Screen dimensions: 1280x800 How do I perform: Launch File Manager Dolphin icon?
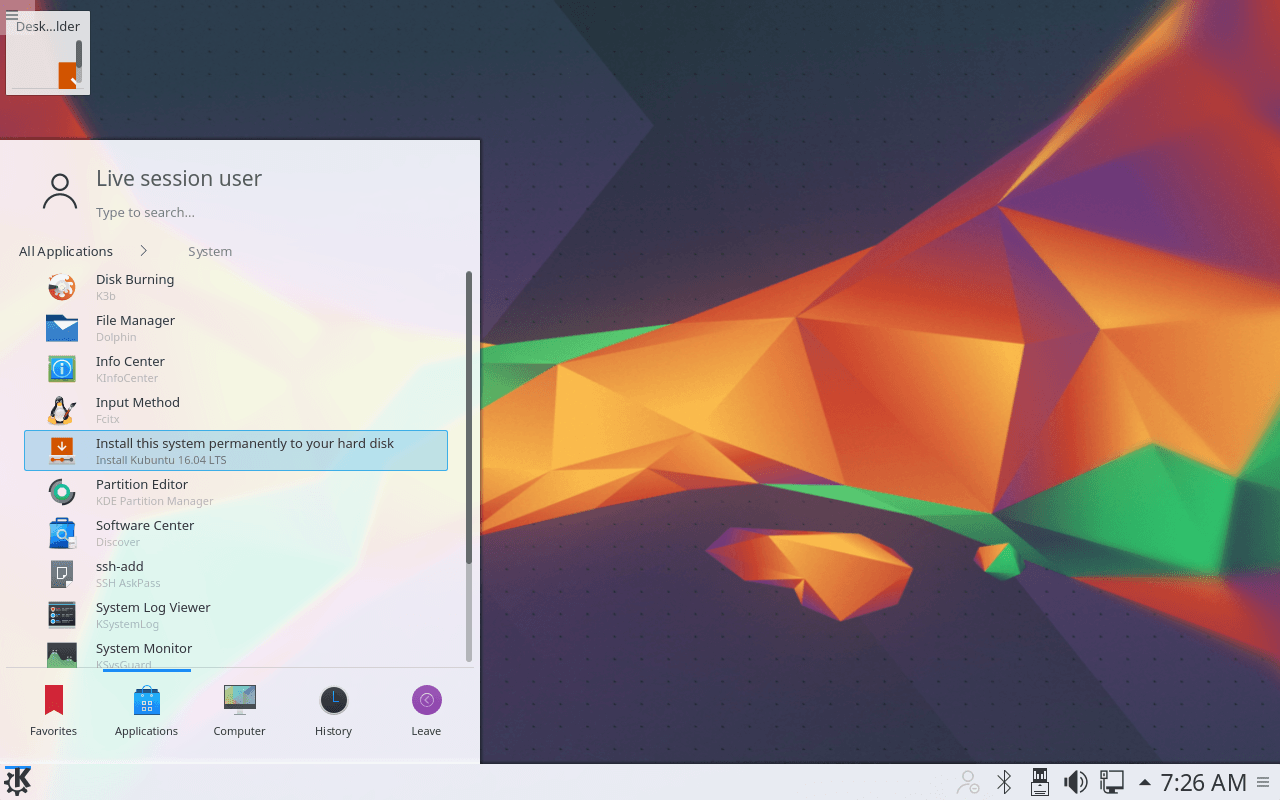point(62,328)
